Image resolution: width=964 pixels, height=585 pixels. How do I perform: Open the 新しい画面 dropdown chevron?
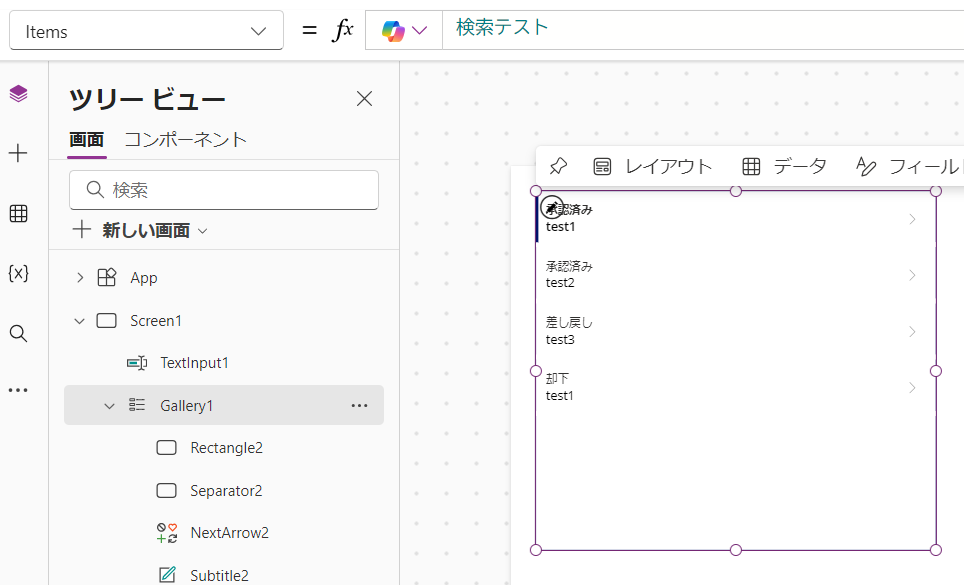tap(203, 231)
